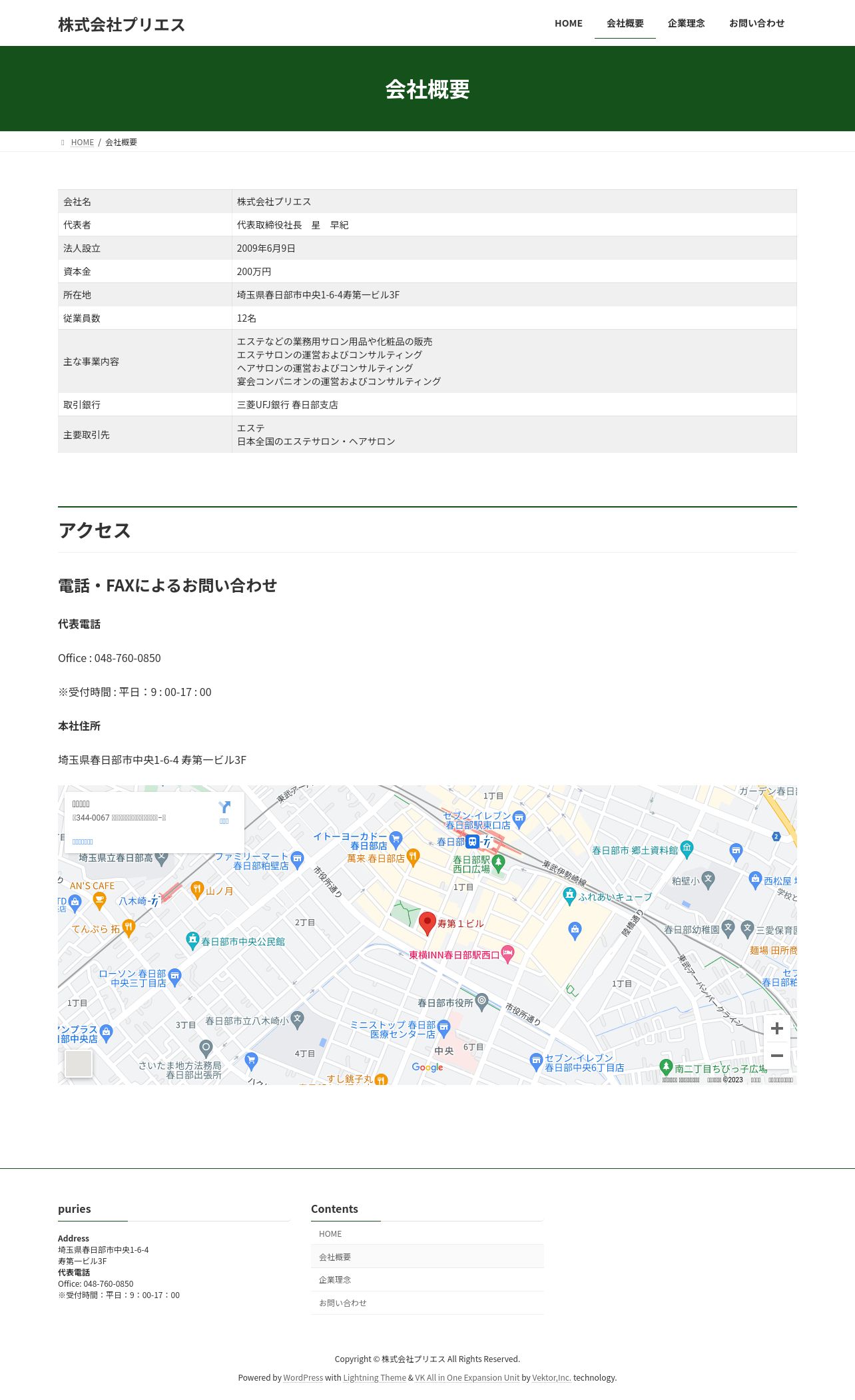Click 春日部駅西口広場 park pin

pos(498,863)
